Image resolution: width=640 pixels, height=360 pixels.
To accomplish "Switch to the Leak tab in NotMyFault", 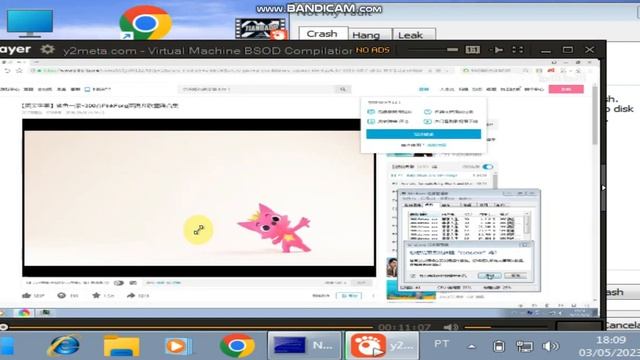I will coord(411,35).
